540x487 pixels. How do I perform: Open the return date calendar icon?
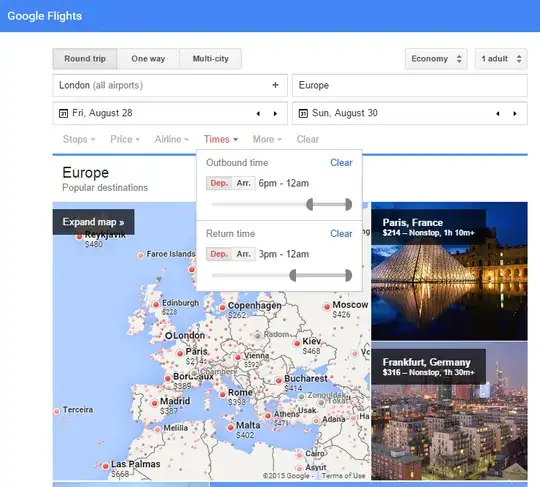(x=303, y=113)
